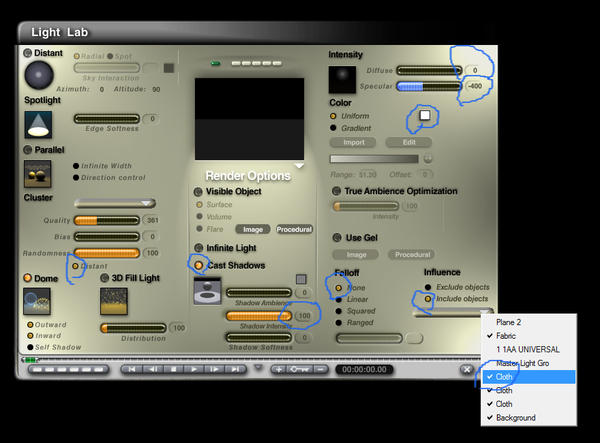Choose 1 1AA UNIVERSAL menu entry

coord(528,349)
